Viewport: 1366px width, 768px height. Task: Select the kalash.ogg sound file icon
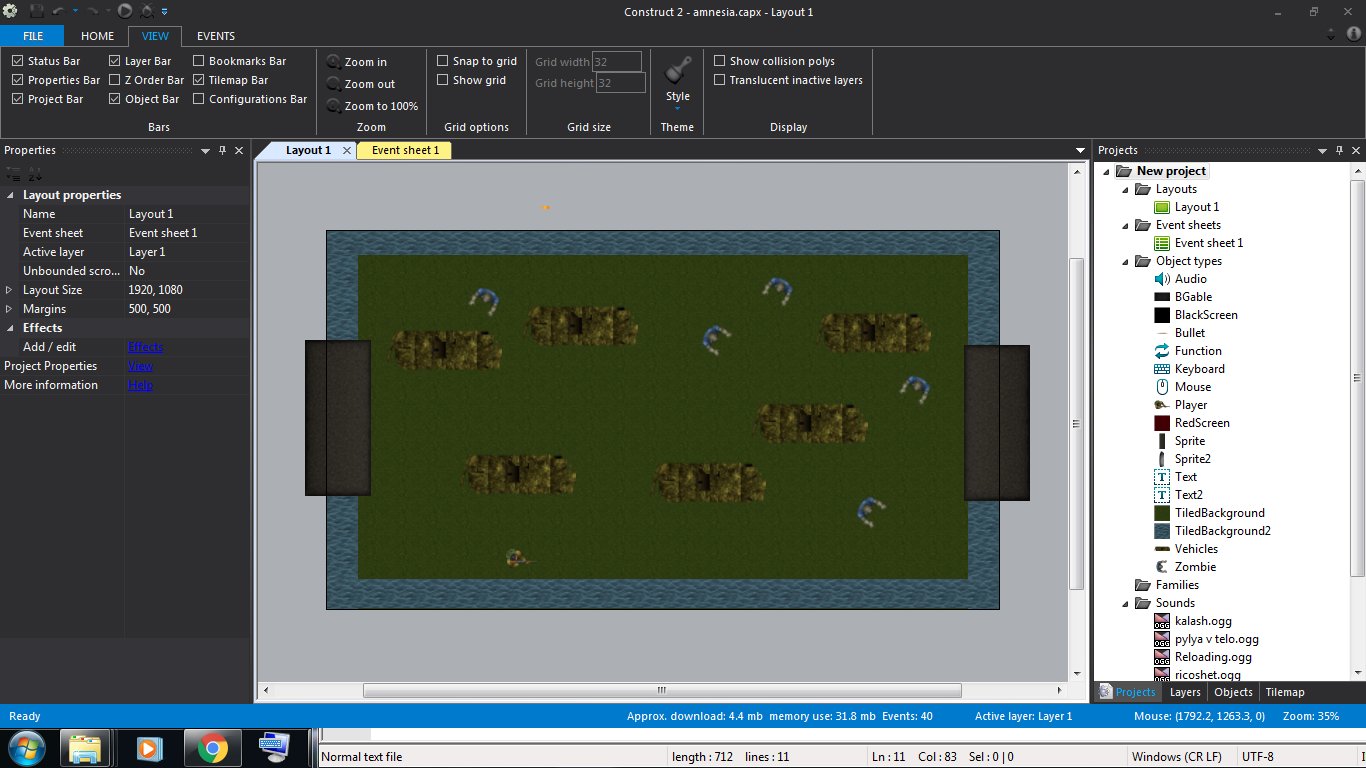[1162, 621]
